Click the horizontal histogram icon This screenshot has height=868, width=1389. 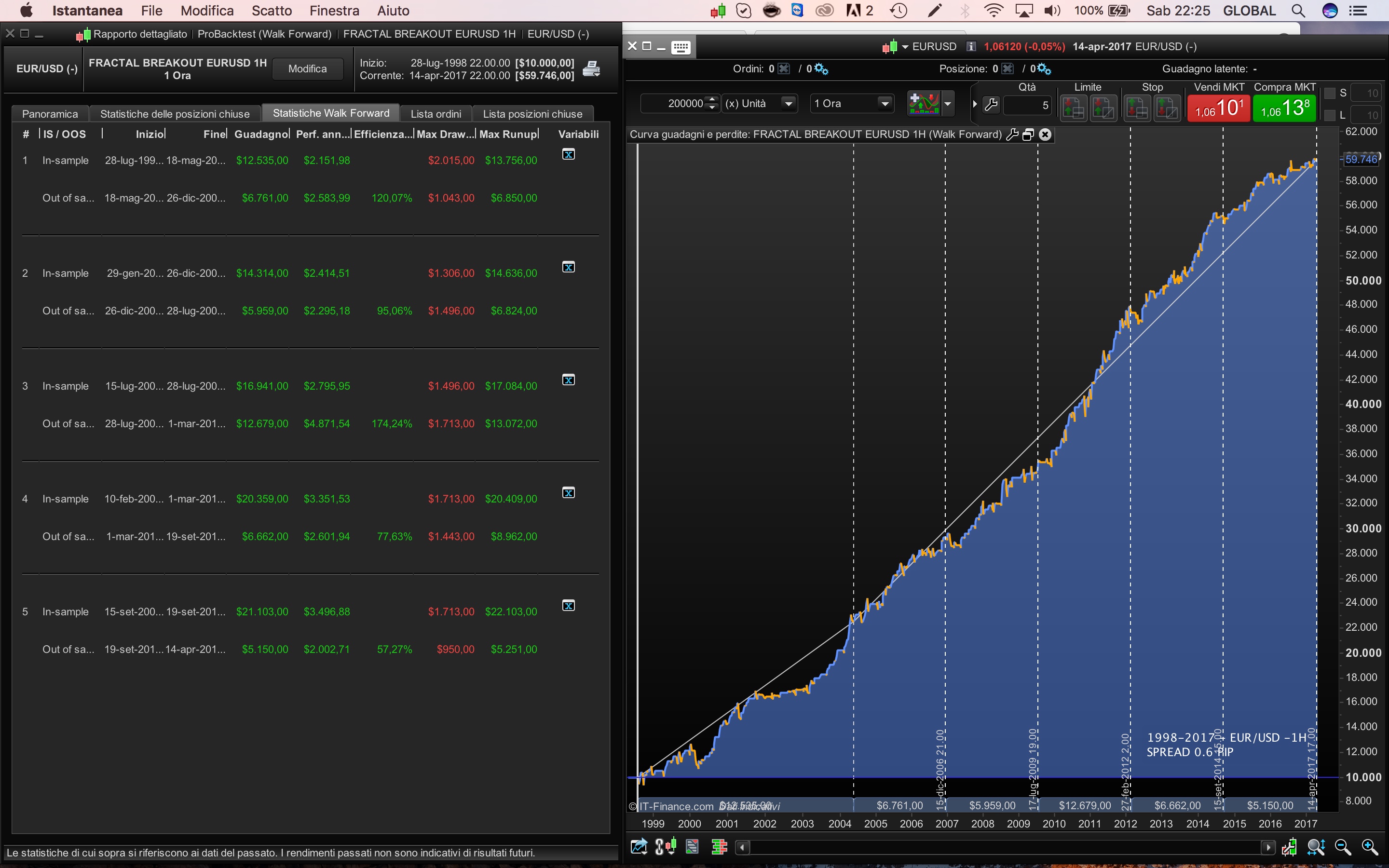pos(719,847)
